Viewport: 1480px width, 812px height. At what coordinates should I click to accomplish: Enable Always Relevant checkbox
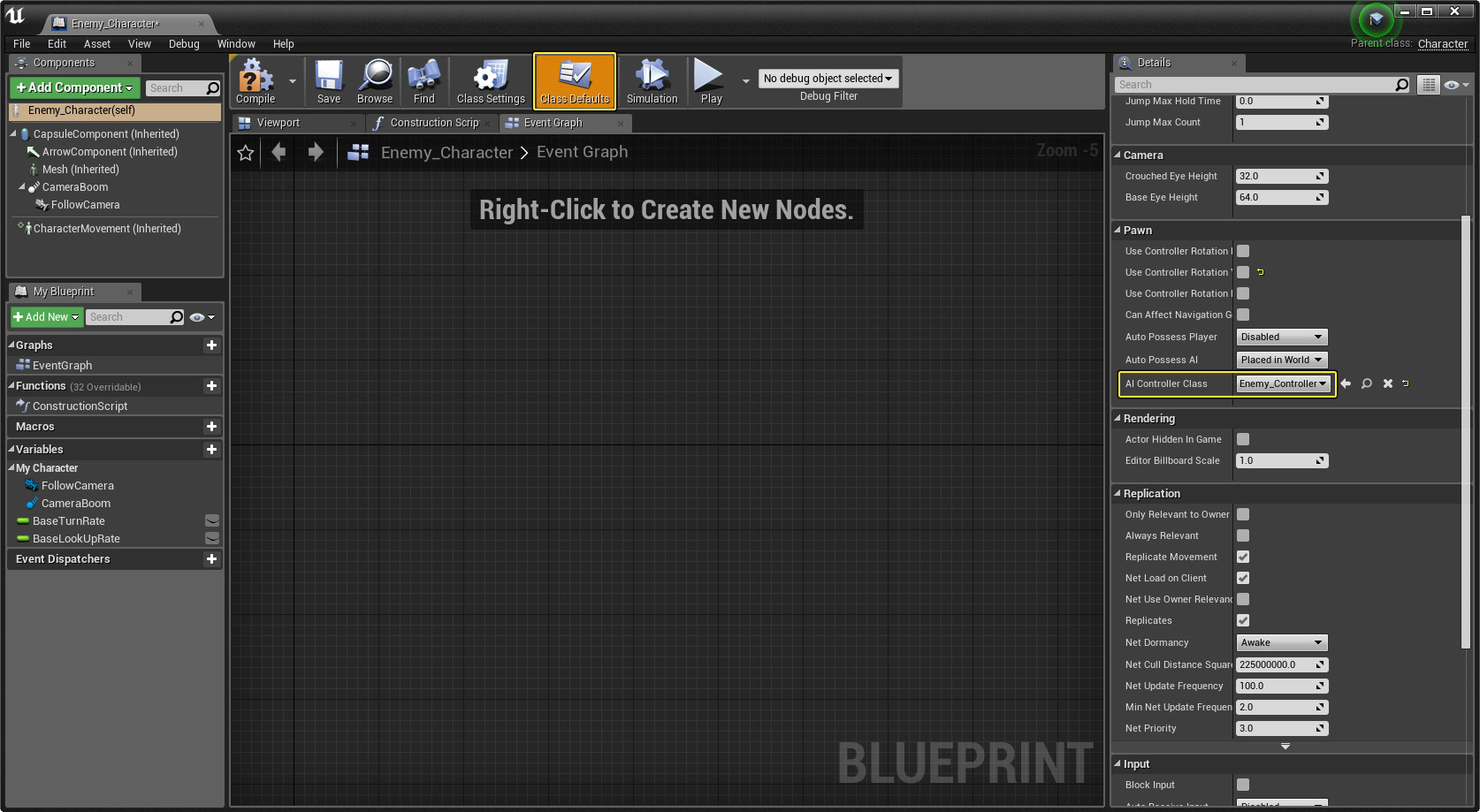[1243, 535]
